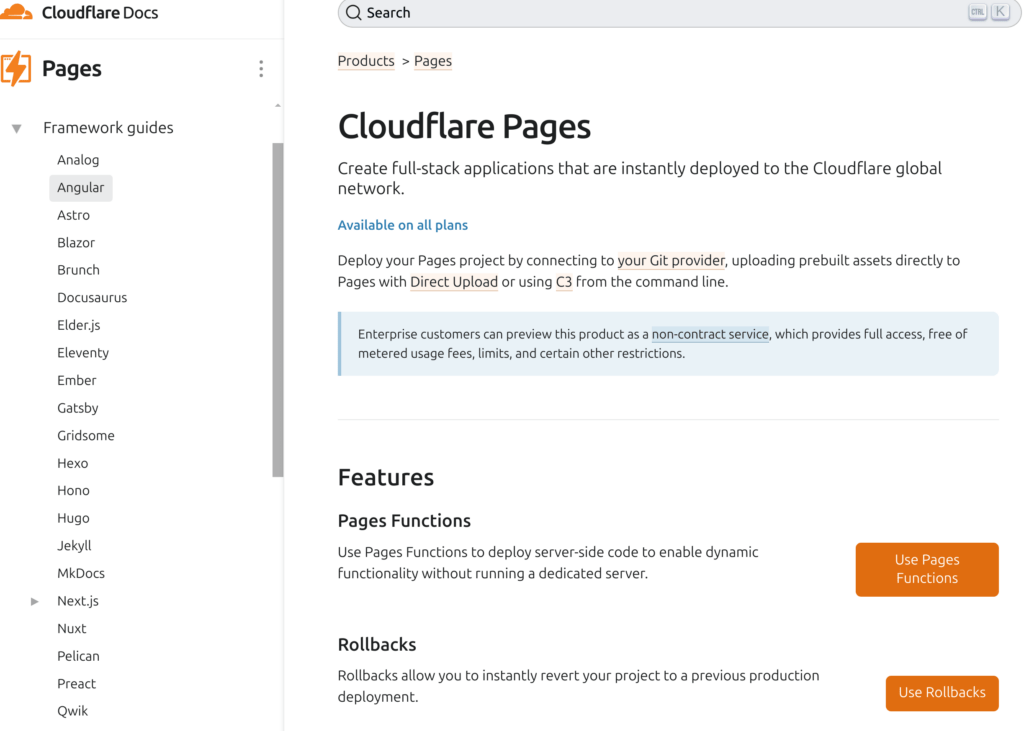Click the K key hint in search
This screenshot has width=1024, height=731.
click(1000, 12)
